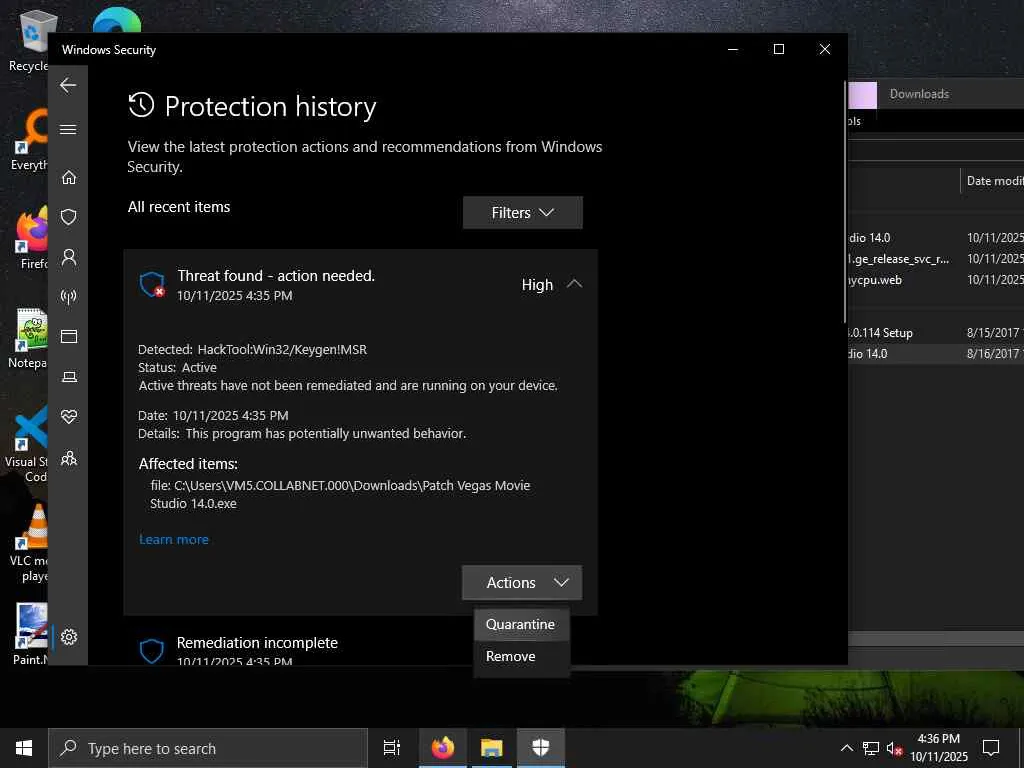This screenshot has height=768, width=1024.
Task: Click the Protection history clock icon
Action: [x=141, y=105]
